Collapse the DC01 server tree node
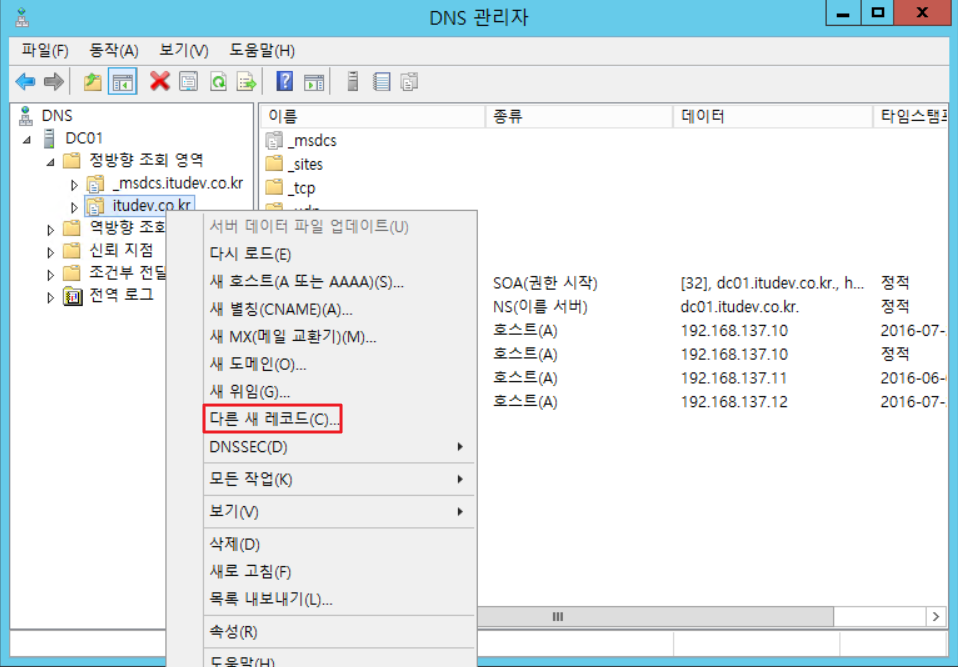The width and height of the screenshot is (958, 667). tap(28, 139)
